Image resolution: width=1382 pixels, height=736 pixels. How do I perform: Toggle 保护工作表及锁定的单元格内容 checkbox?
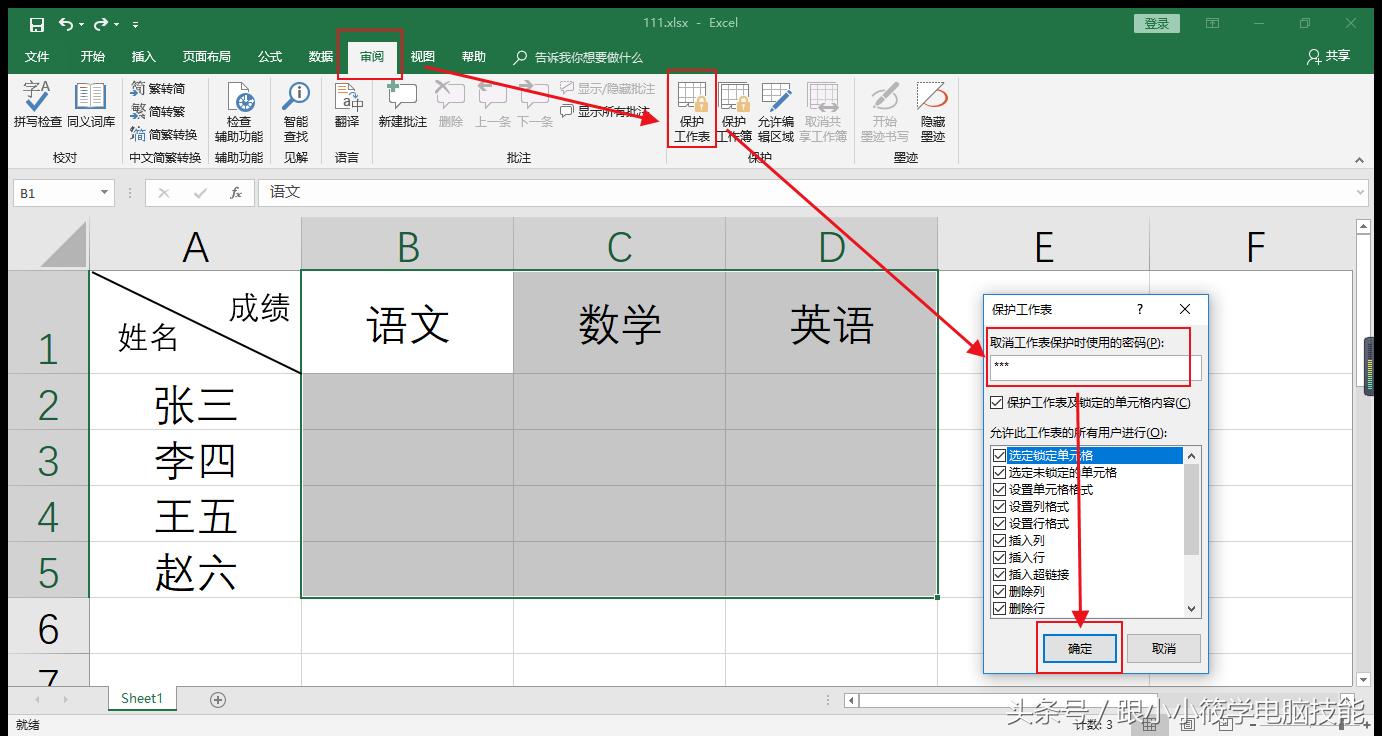coord(997,402)
